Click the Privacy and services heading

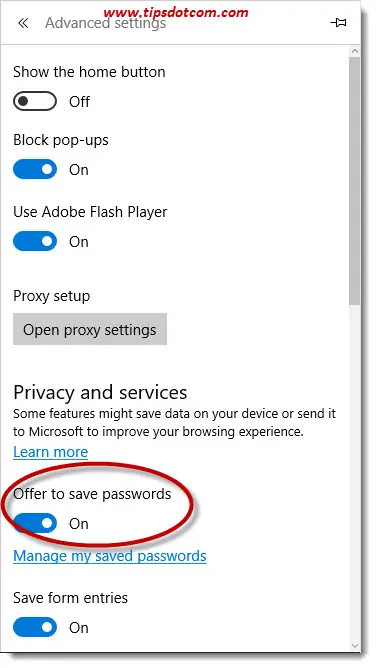[x=100, y=392]
